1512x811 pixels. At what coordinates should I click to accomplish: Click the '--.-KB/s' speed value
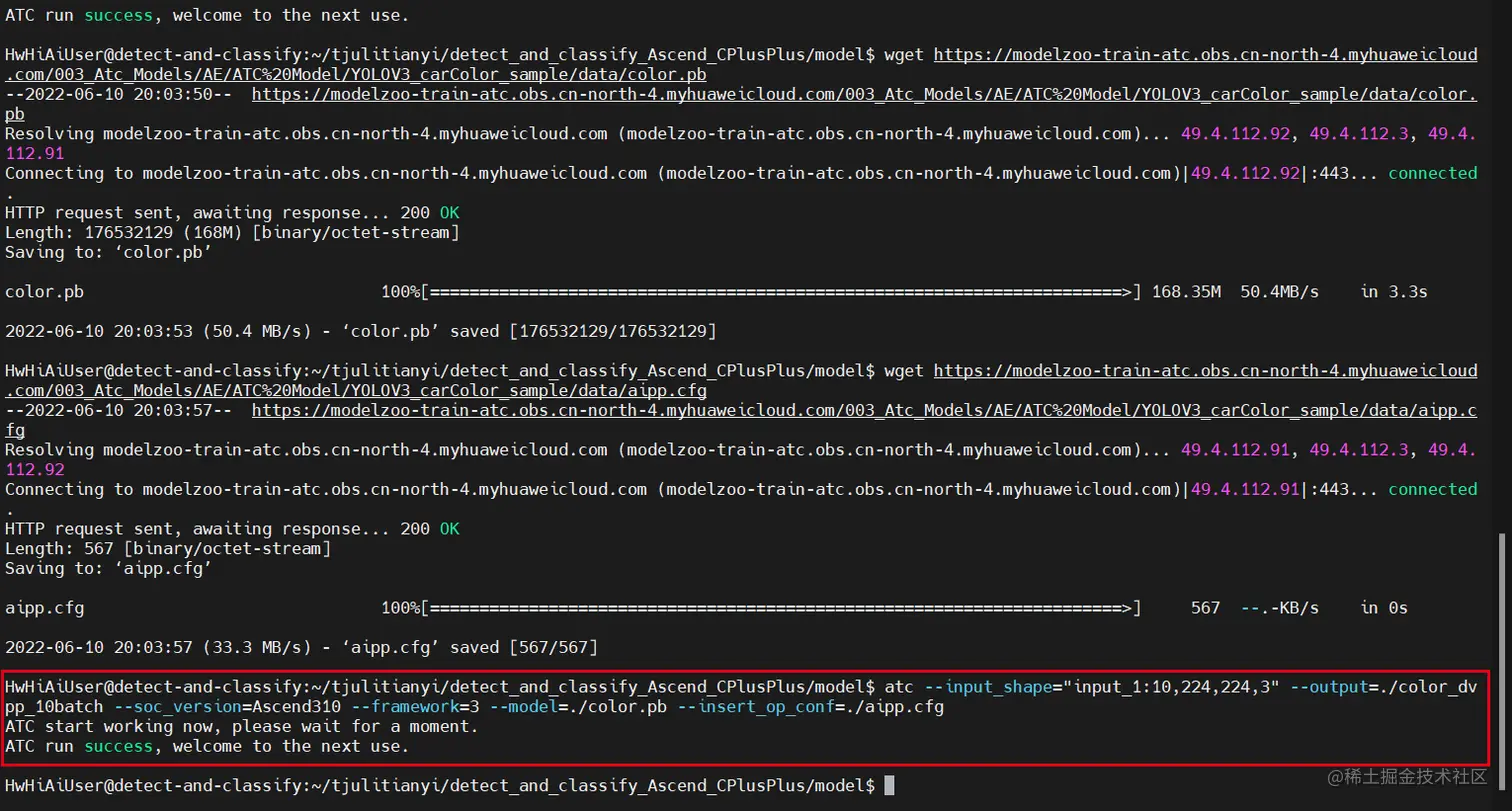point(1280,608)
